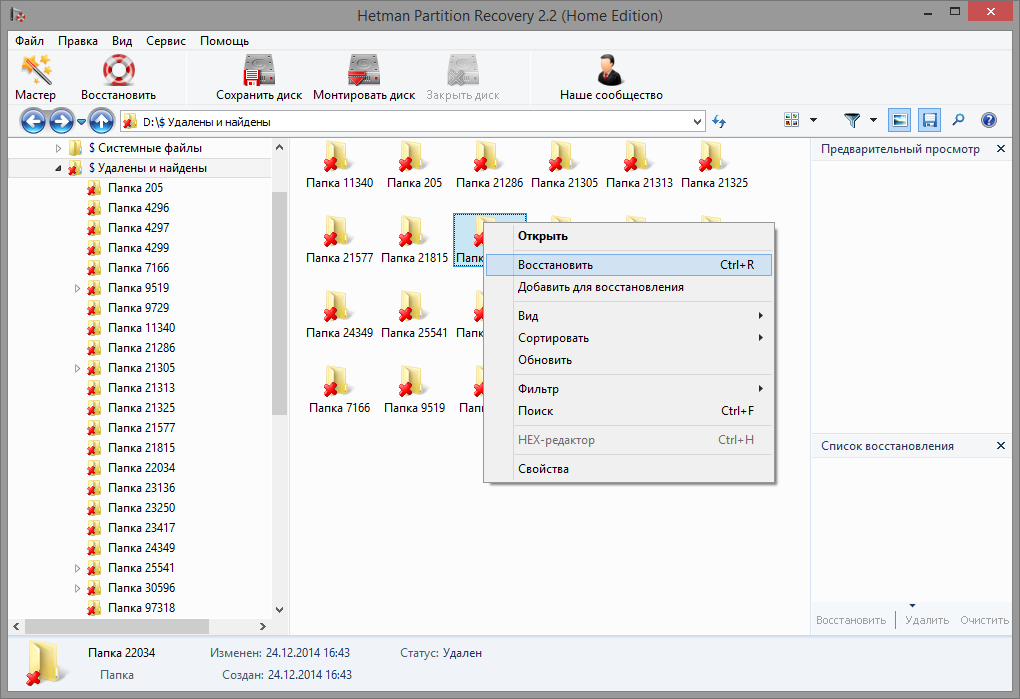Close the Список восстановления panel

pyautogui.click(x=1000, y=446)
